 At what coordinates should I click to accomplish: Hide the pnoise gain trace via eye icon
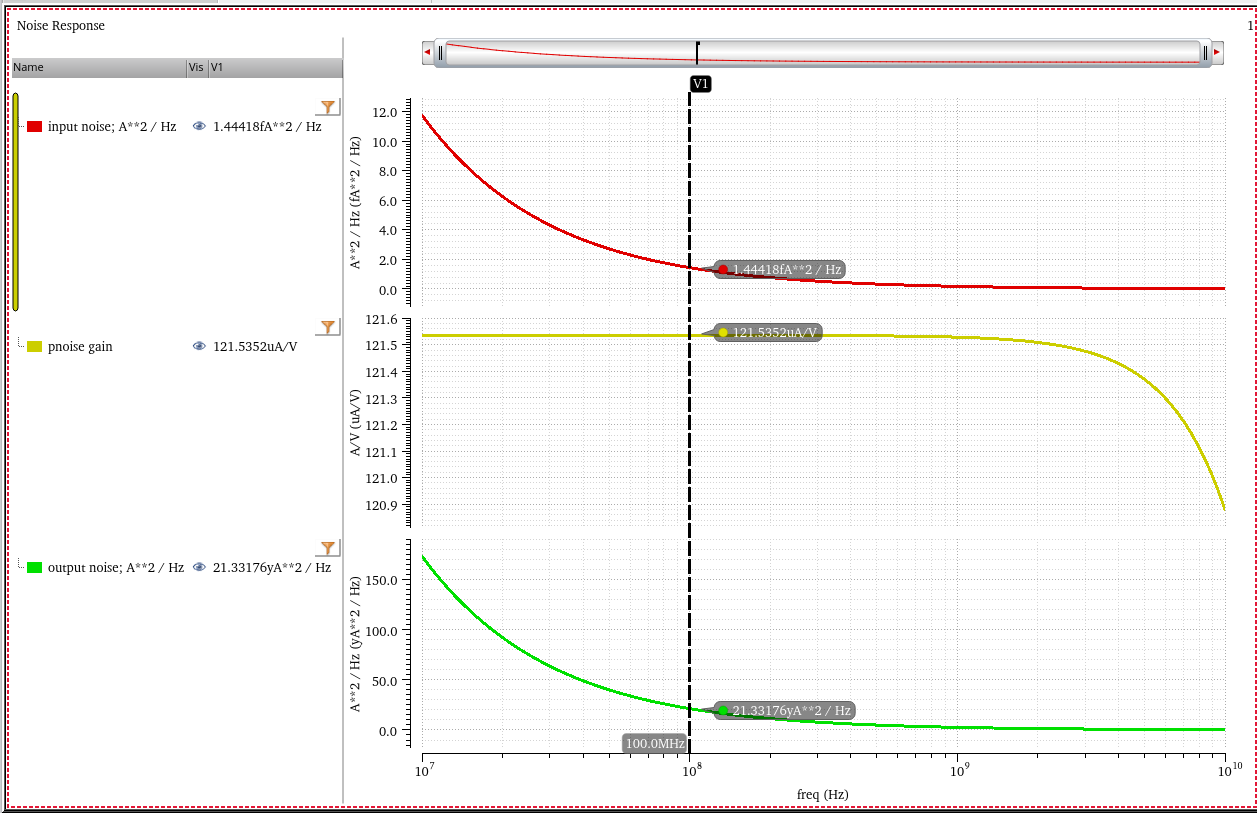(199, 347)
